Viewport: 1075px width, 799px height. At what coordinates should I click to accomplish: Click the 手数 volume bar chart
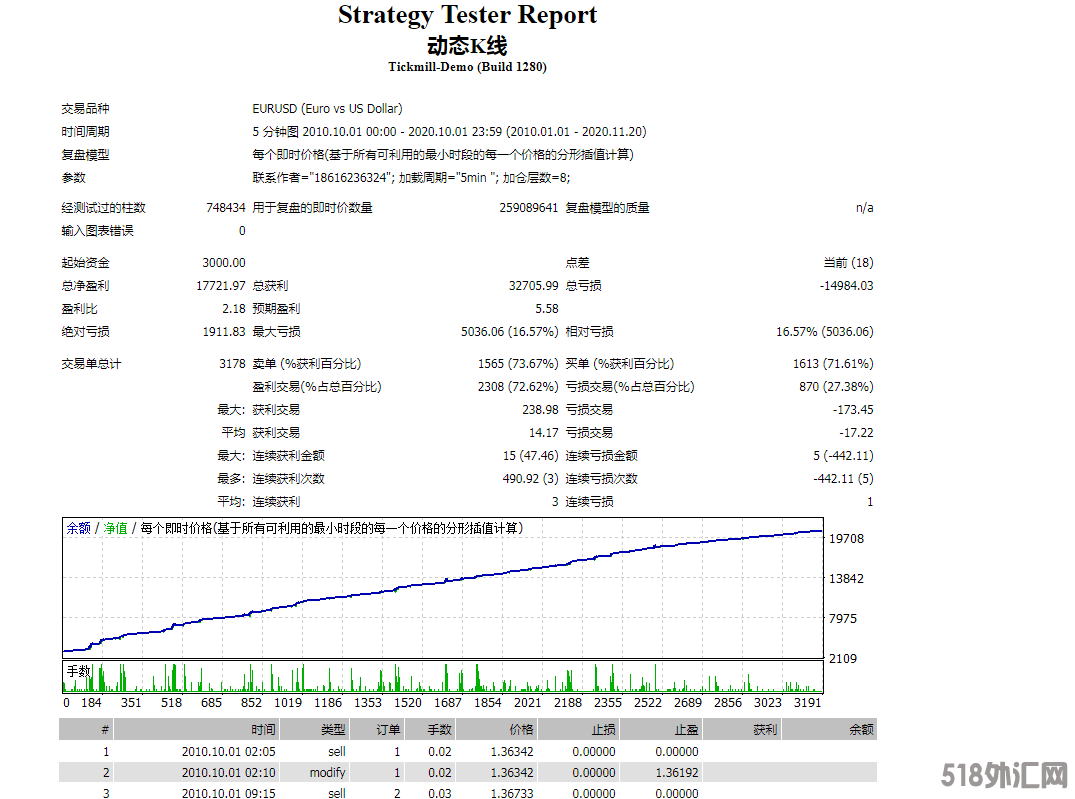tap(442, 678)
